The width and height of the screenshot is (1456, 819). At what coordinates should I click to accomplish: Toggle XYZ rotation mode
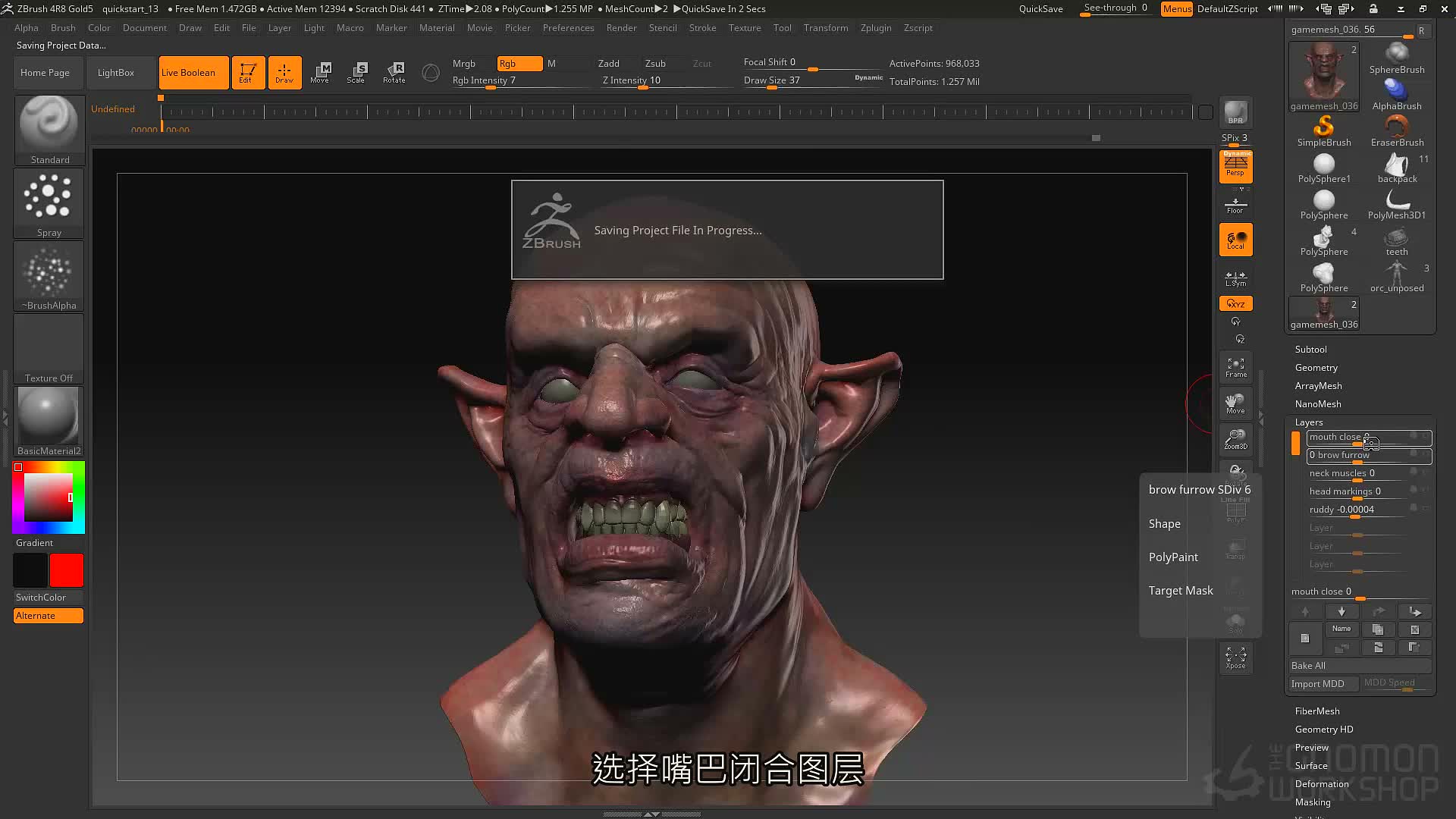1235,303
